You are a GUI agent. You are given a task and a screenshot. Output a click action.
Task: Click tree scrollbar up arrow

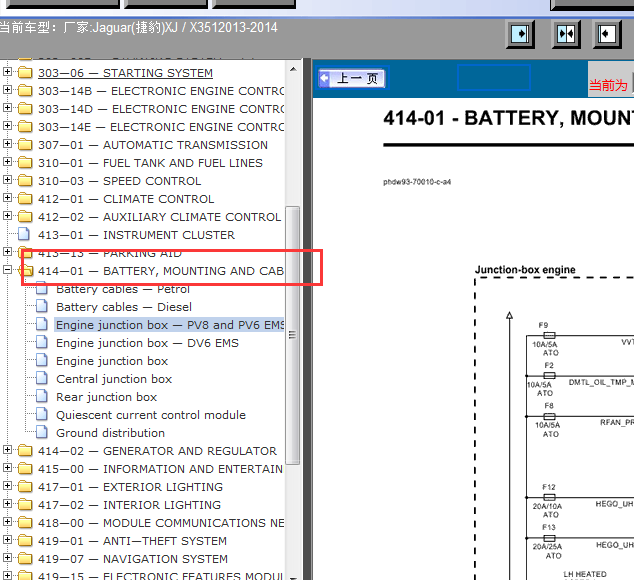pos(293,69)
